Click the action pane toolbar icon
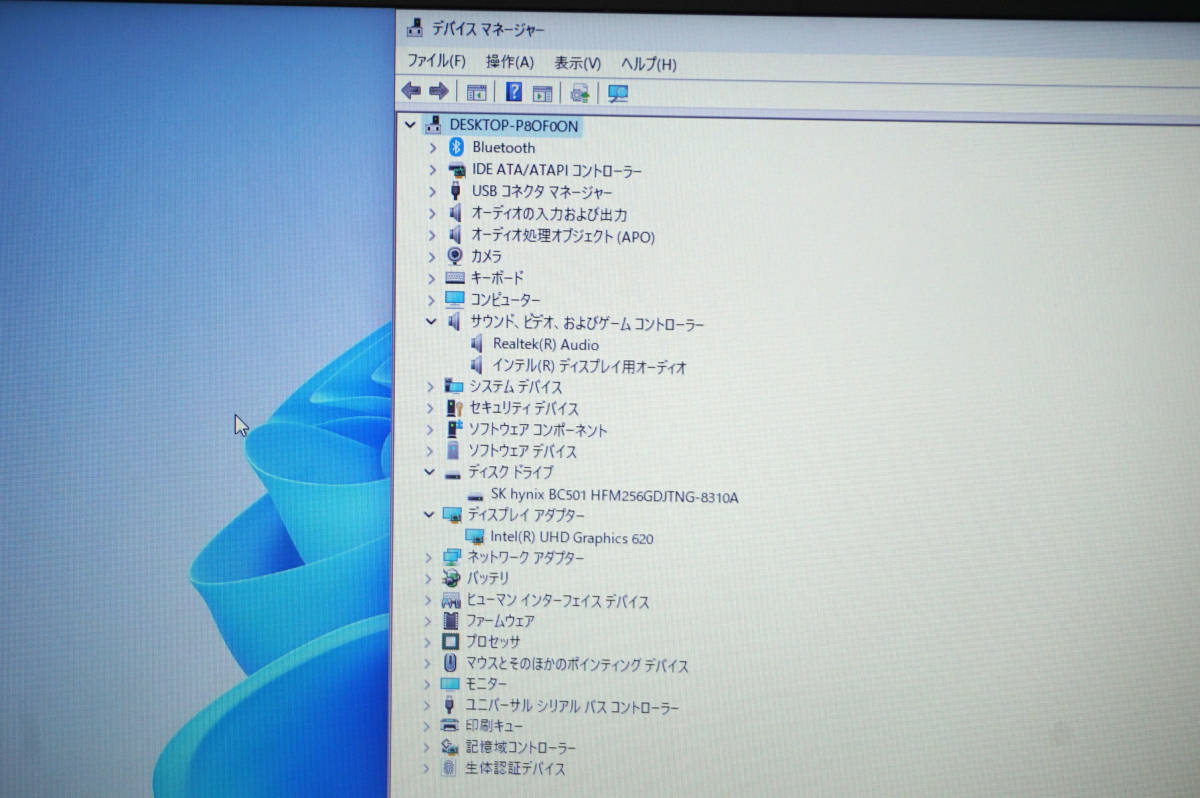 click(x=542, y=93)
